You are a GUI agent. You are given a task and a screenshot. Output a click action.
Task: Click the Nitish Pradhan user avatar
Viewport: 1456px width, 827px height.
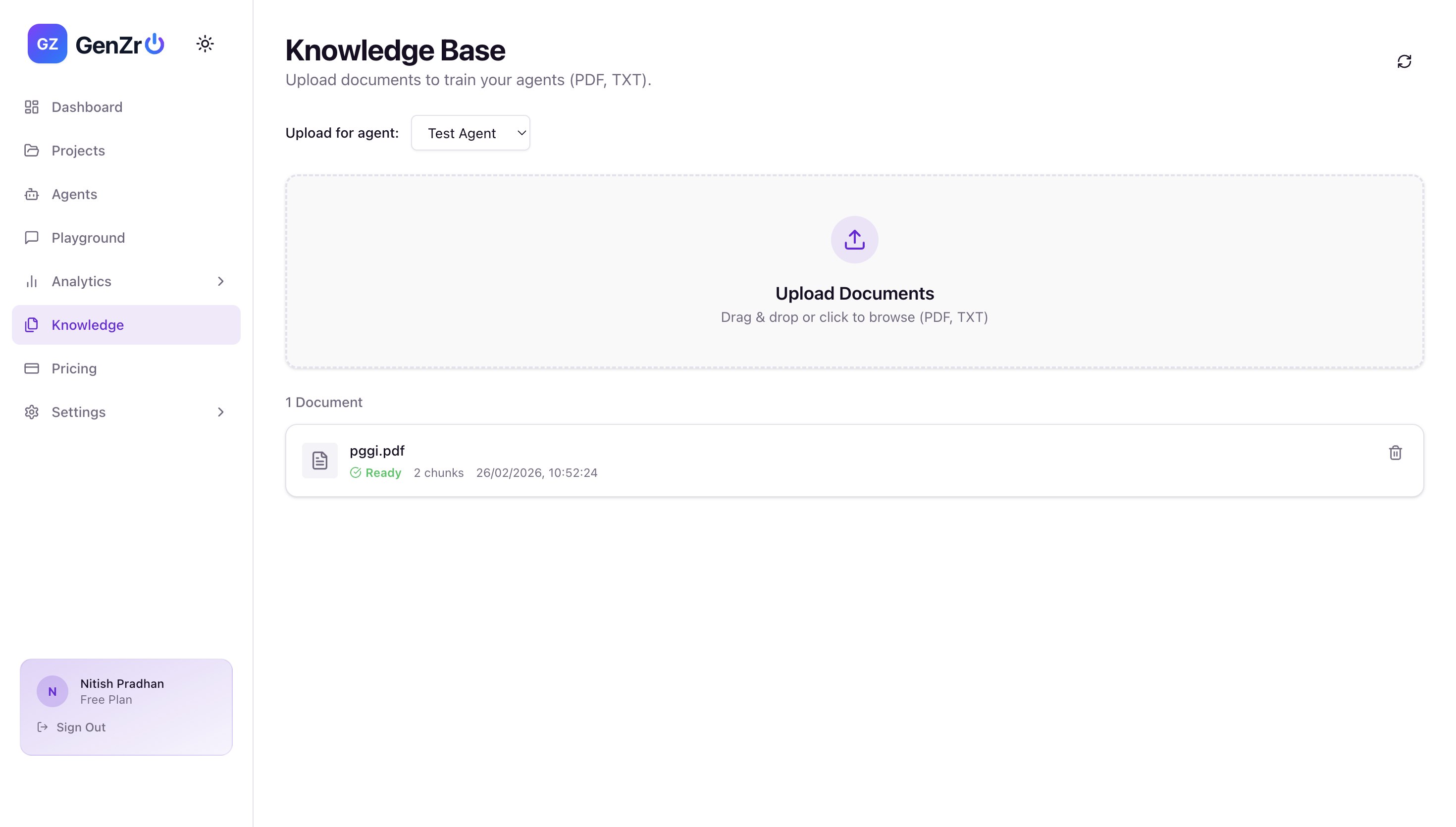(52, 691)
